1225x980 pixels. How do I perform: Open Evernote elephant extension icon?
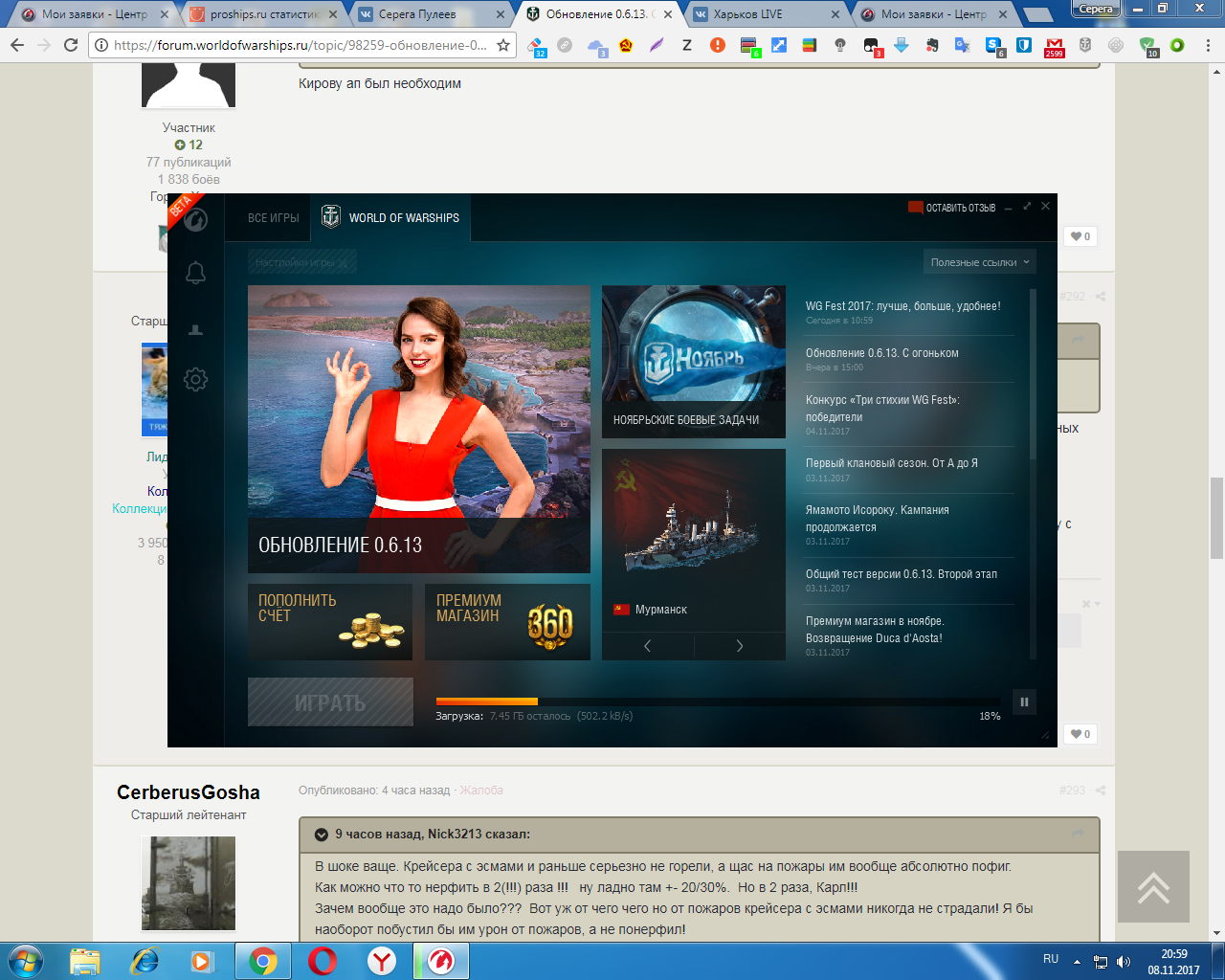coord(932,46)
